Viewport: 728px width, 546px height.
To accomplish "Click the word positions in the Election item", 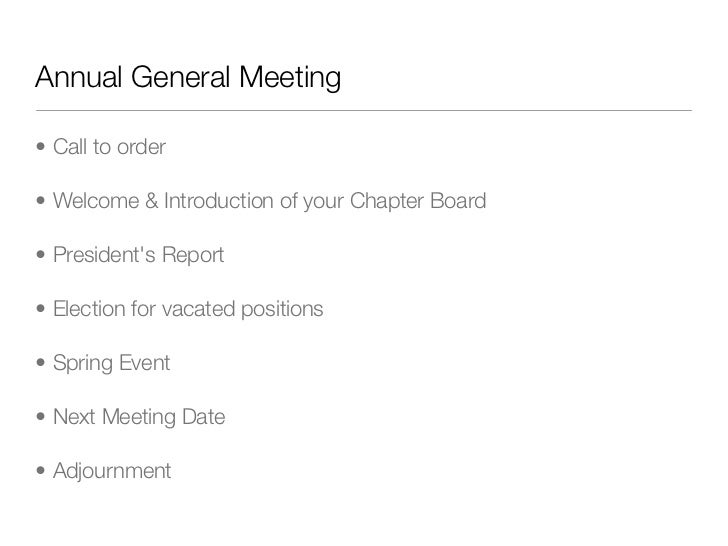I will click(282, 309).
